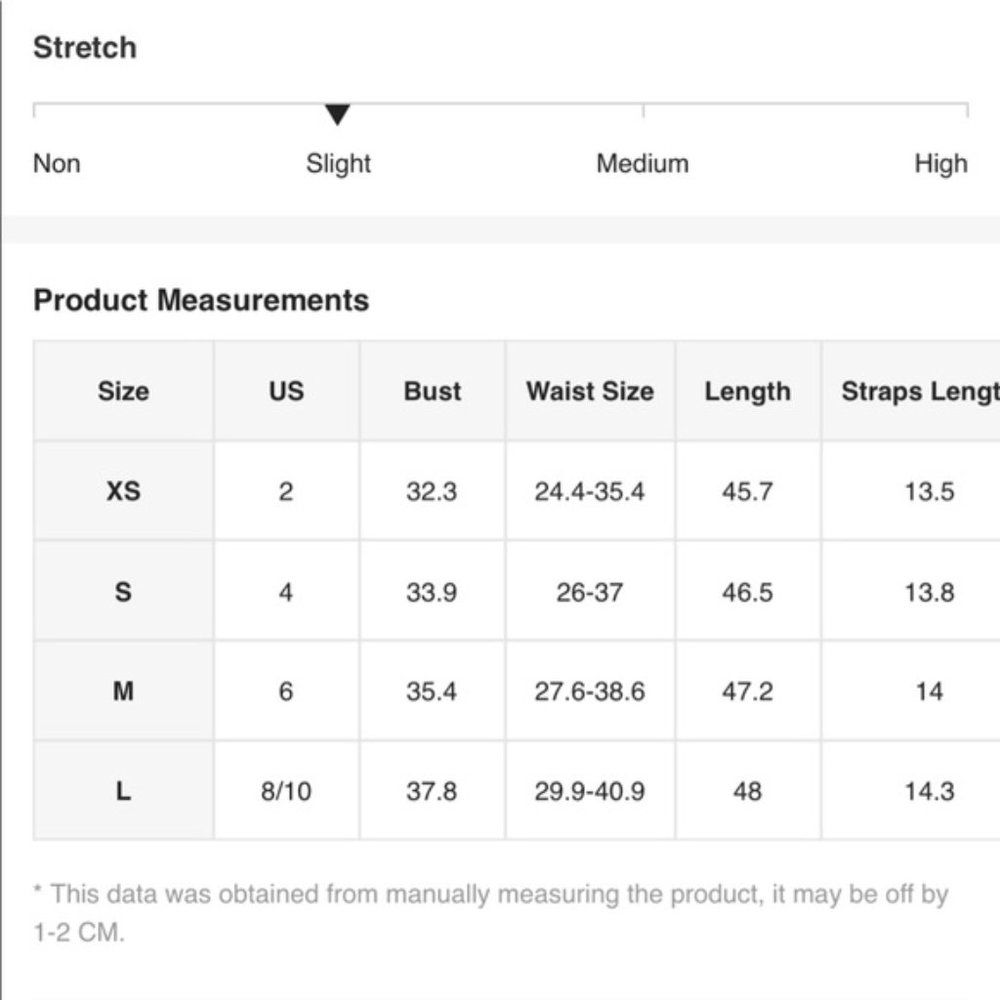Click the Stretch slider triangle marker
Screen dimensions: 1000x1000
(338, 115)
